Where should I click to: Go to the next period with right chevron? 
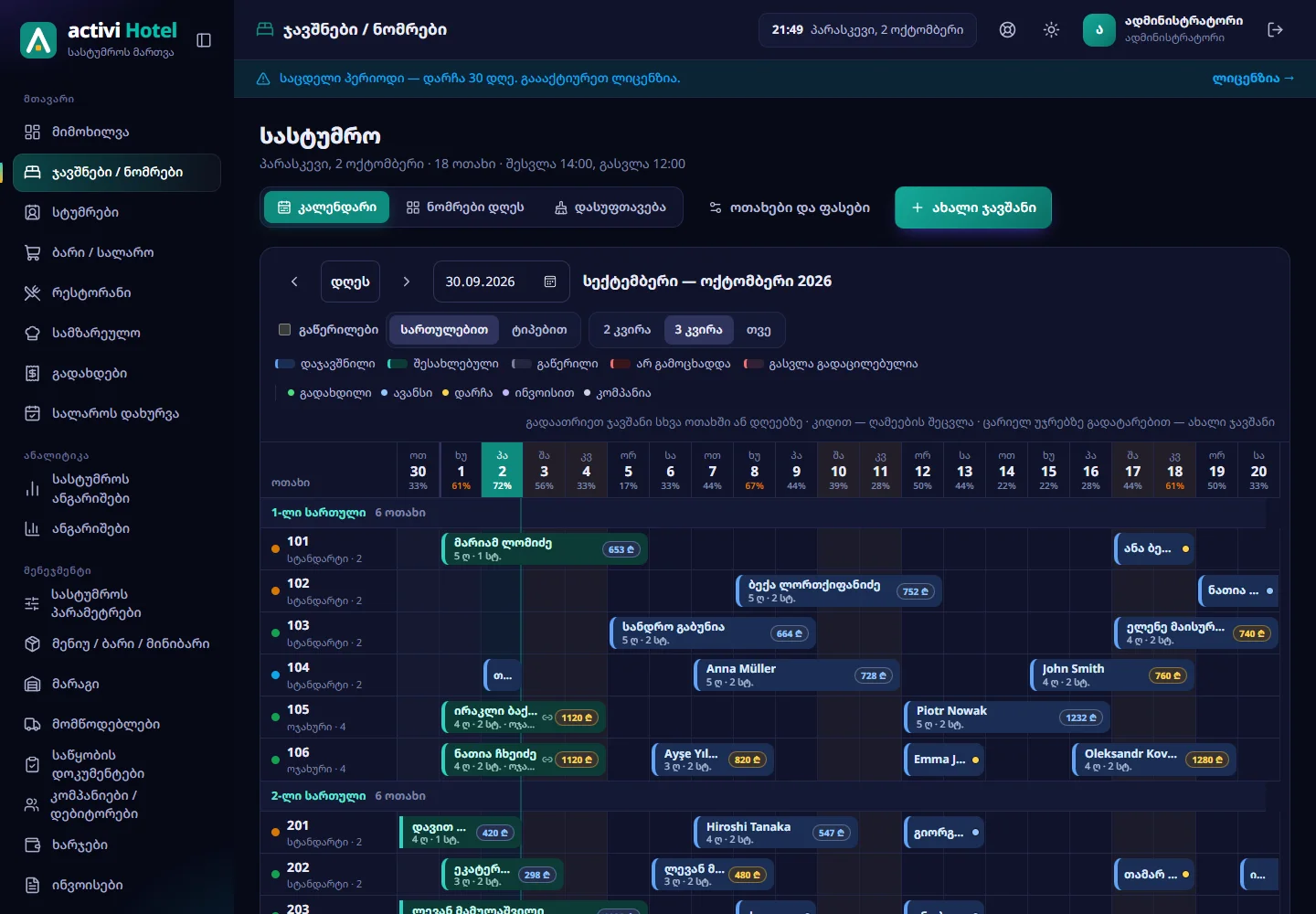pyautogui.click(x=407, y=282)
